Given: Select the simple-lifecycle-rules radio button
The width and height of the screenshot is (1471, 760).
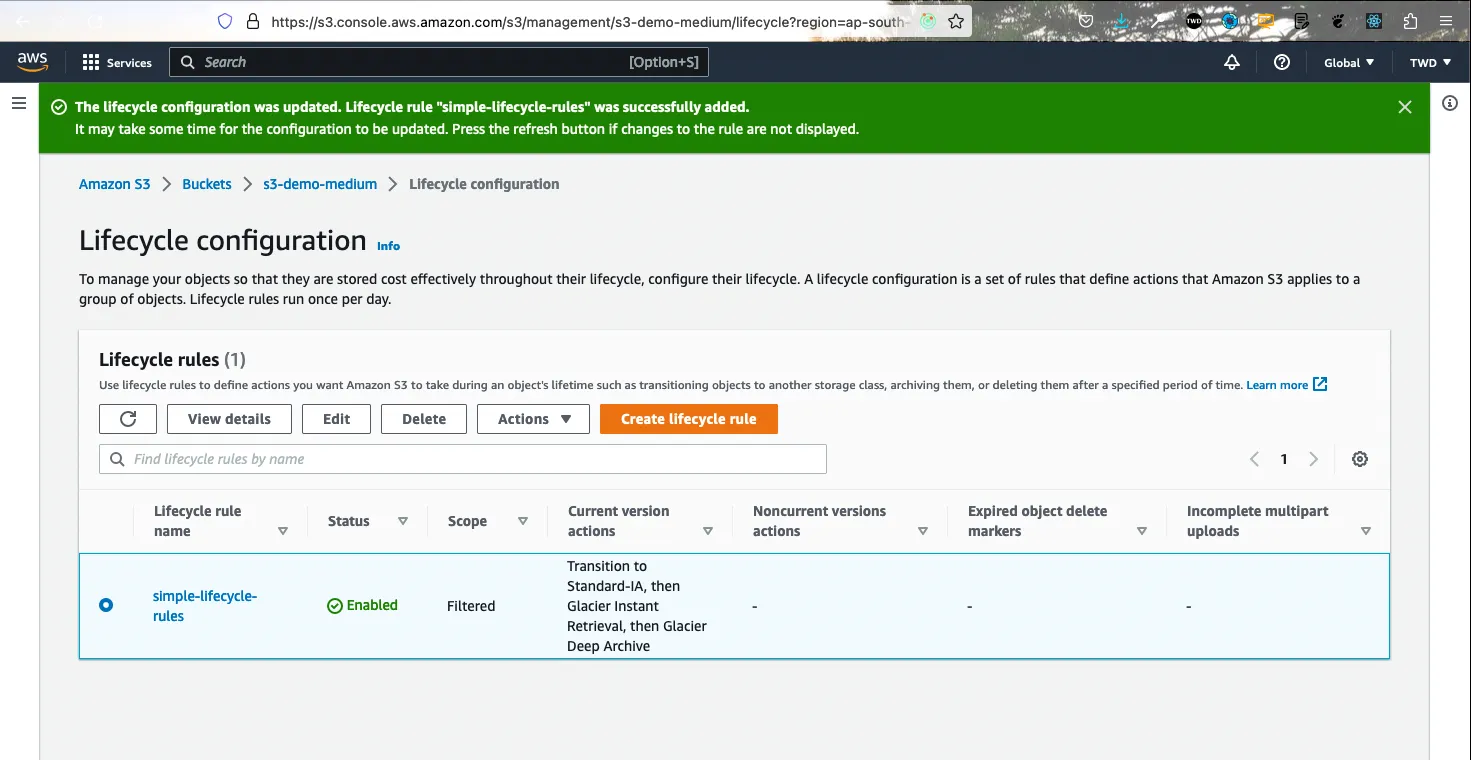Looking at the screenshot, I should pos(106,605).
